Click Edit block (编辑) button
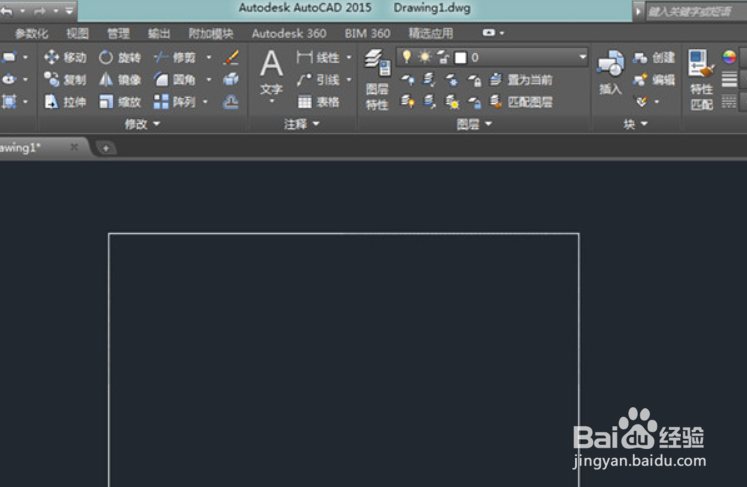747x487 pixels. (654, 80)
